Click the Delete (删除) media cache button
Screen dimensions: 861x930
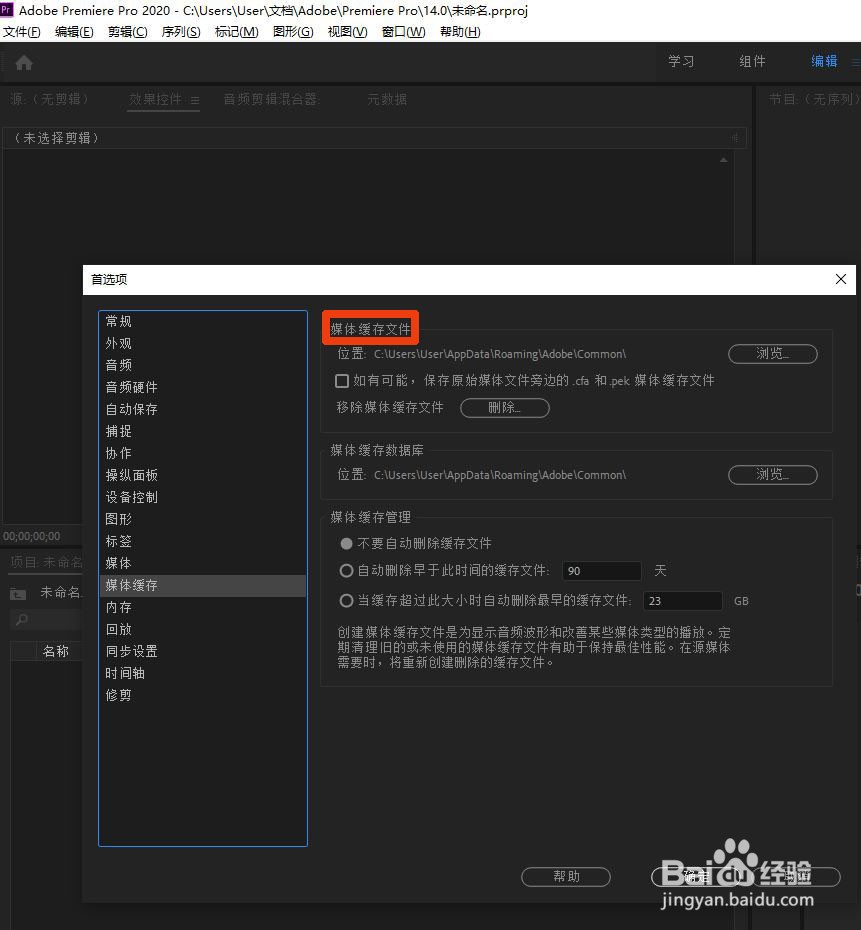tap(505, 408)
